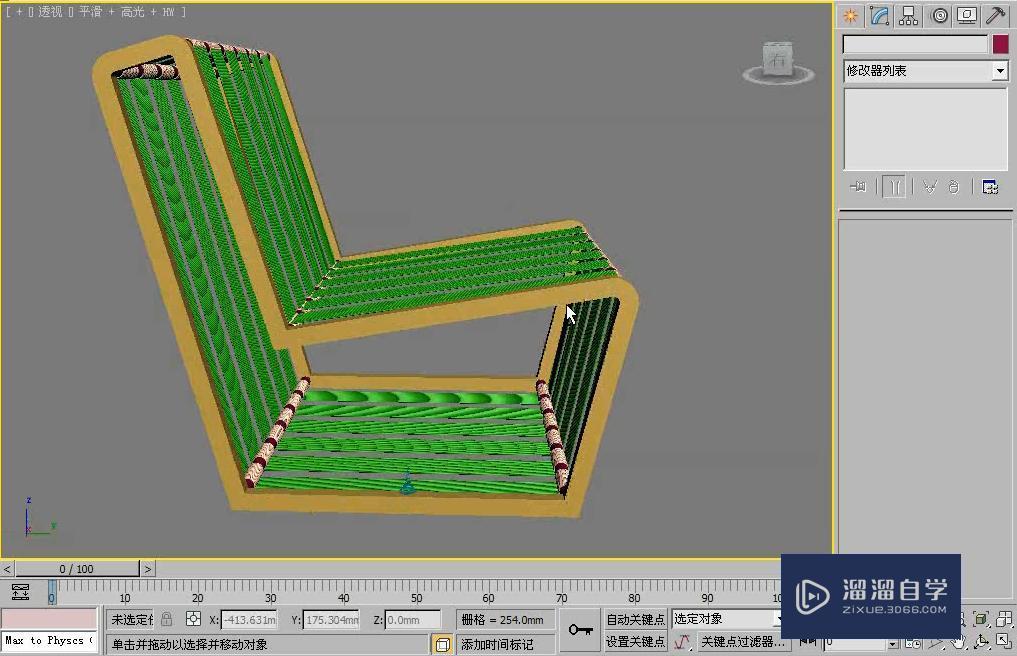Toggle Show End Result button
1017x656 pixels.
coord(894,187)
